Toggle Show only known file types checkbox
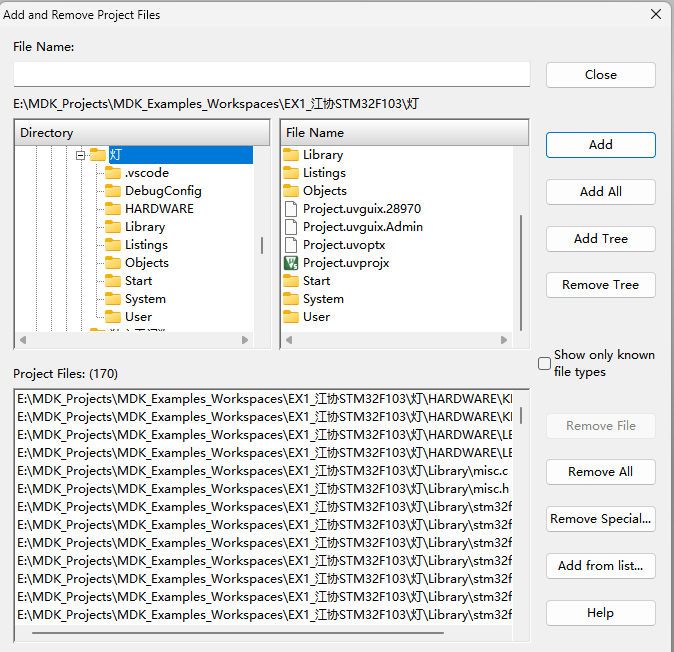This screenshot has width=674, height=652. tap(544, 363)
